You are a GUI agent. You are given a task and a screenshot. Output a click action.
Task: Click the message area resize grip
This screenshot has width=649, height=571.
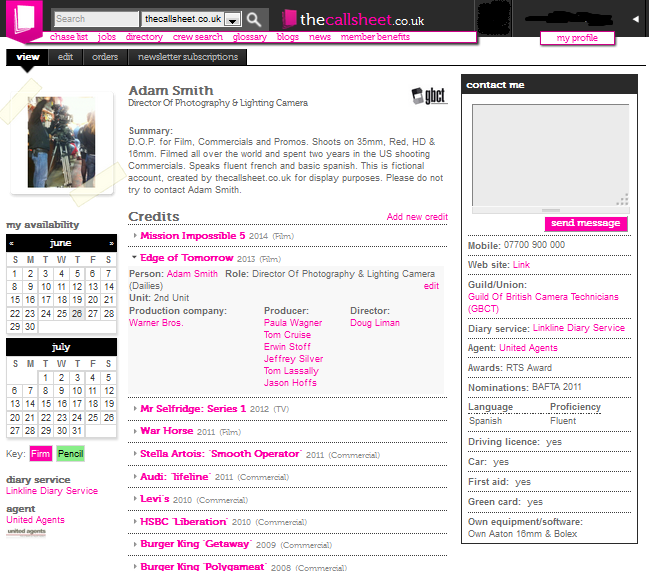[622, 199]
